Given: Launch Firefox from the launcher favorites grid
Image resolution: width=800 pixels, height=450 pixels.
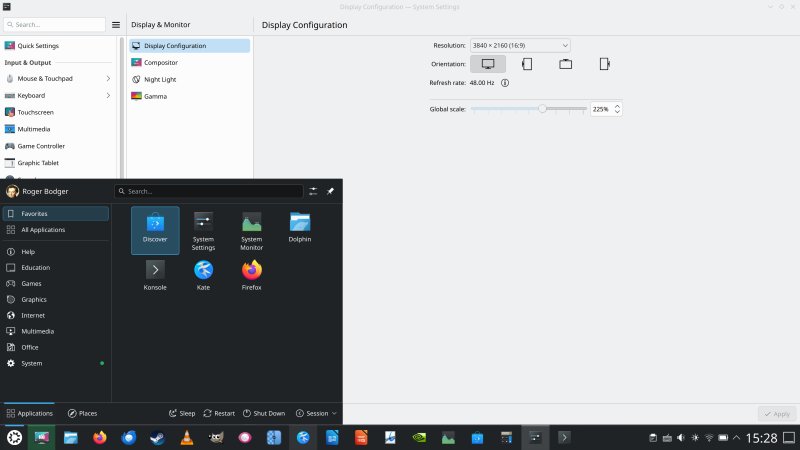Looking at the screenshot, I should tap(252, 275).
